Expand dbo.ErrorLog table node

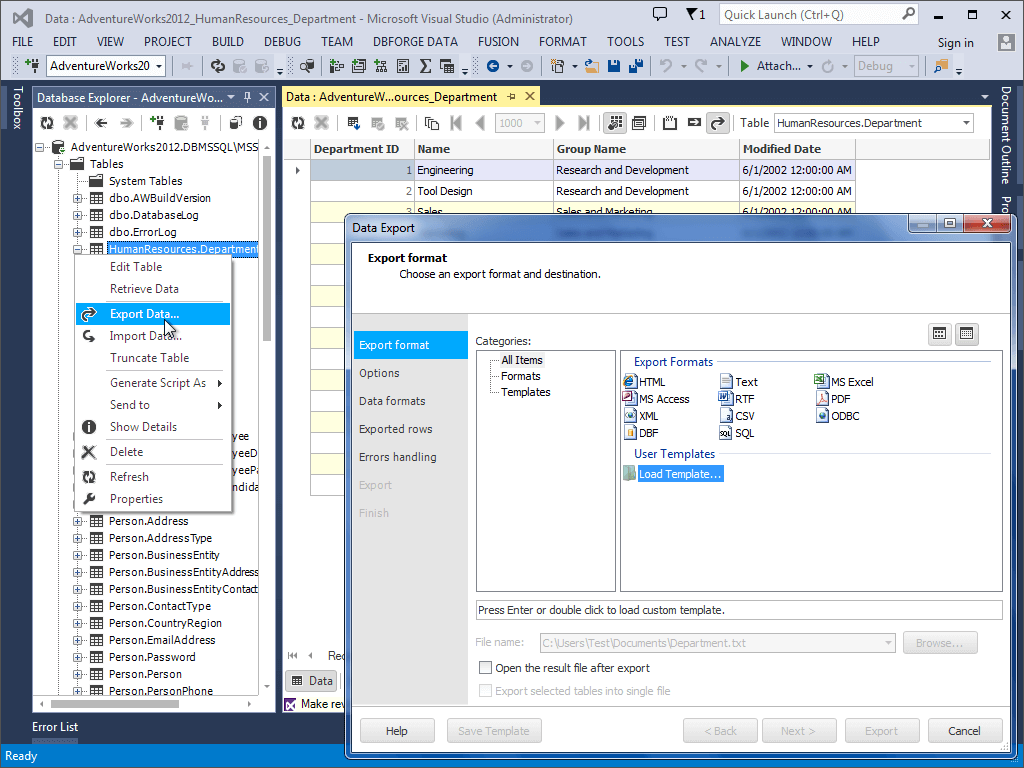tap(78, 232)
